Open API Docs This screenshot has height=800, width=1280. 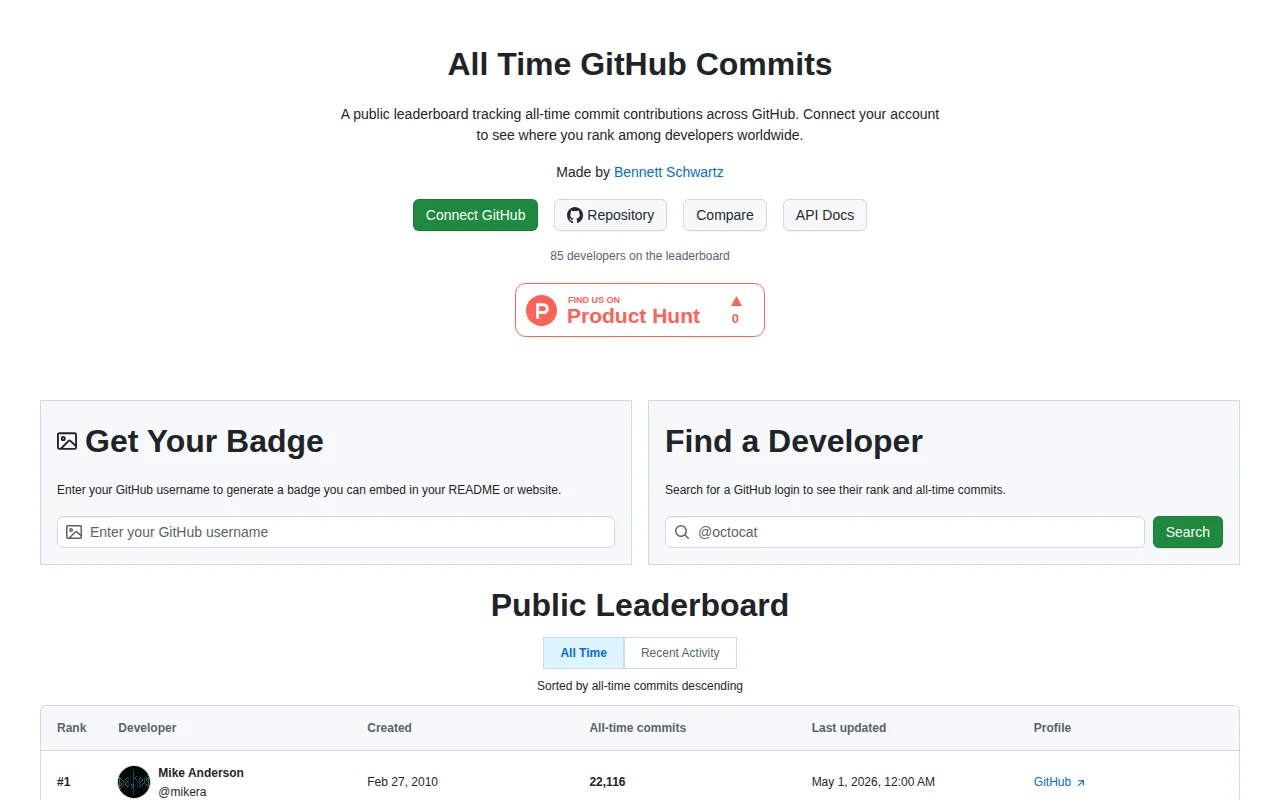coord(825,215)
